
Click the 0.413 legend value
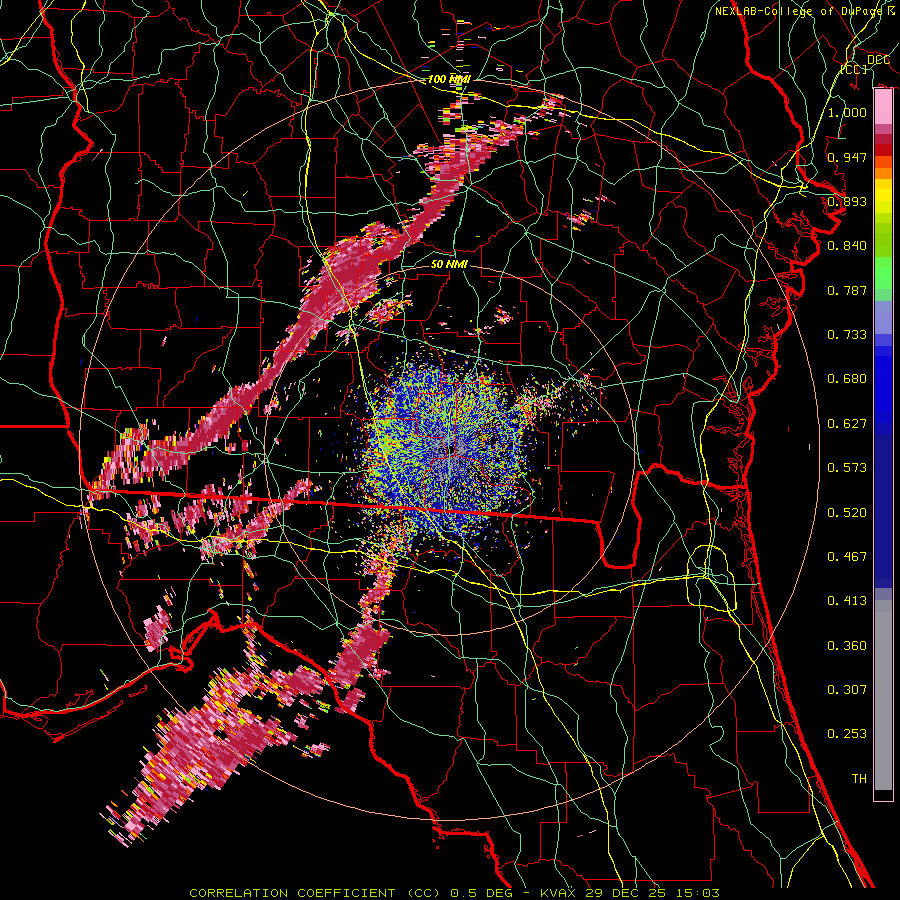(x=847, y=601)
